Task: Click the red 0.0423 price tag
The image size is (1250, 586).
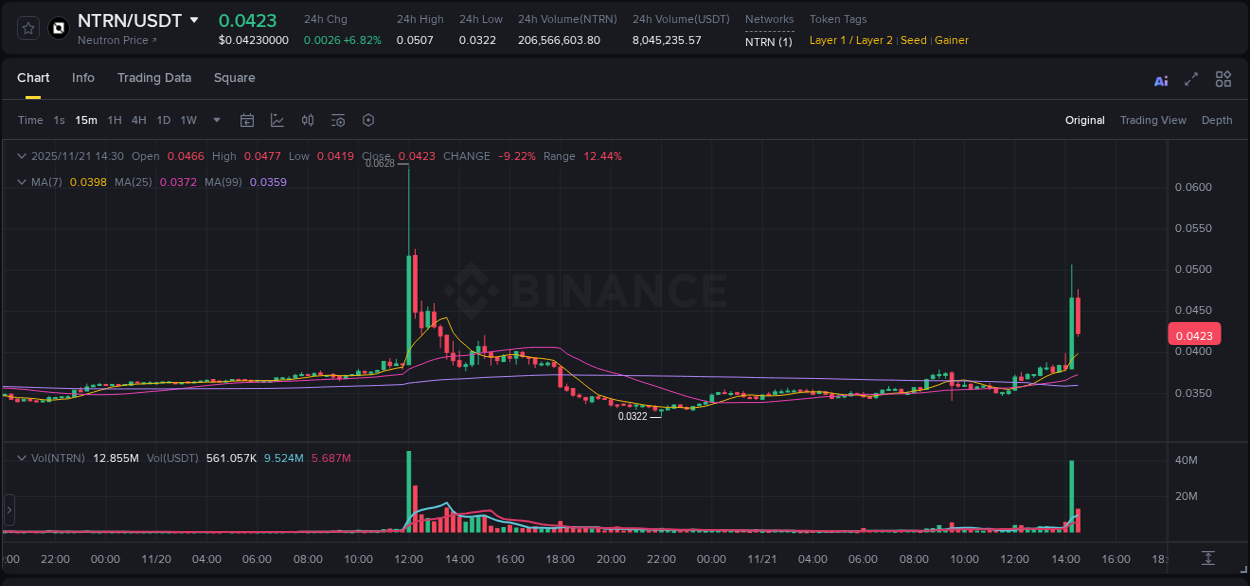Action: coord(1195,335)
